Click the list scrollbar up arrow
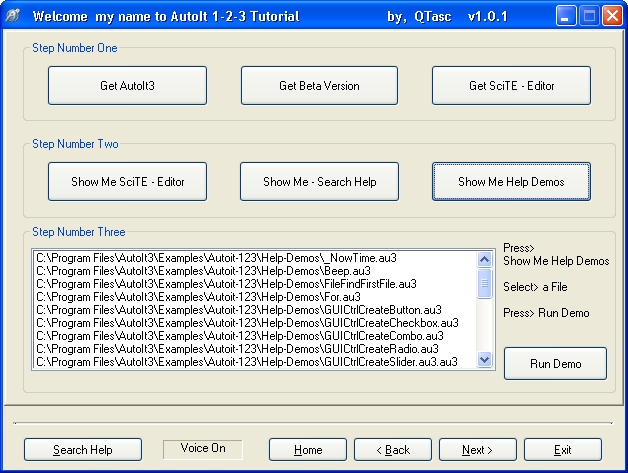628x473 pixels. (485, 260)
